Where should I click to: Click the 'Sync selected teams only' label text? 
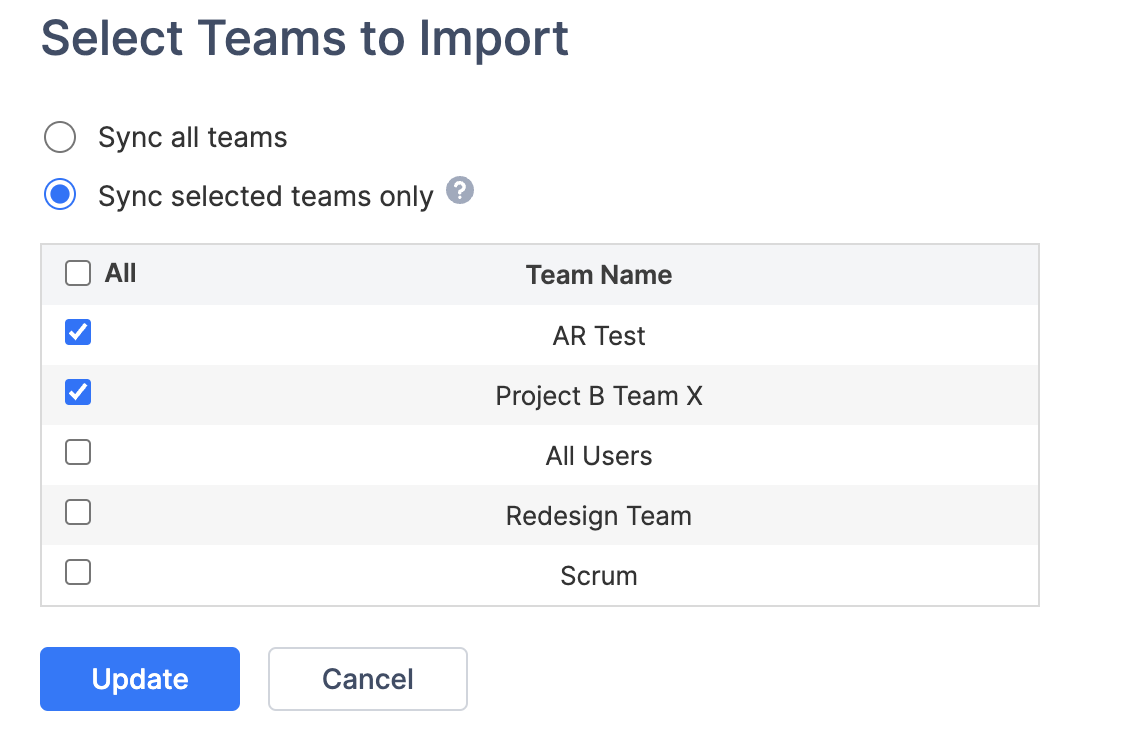point(265,196)
